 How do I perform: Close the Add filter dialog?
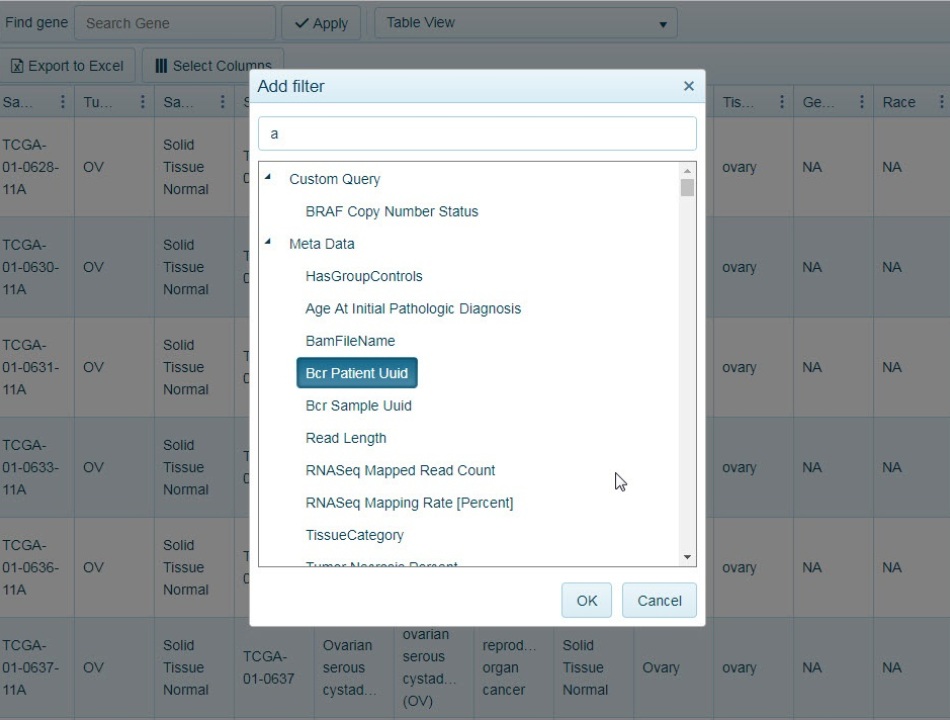pyautogui.click(x=688, y=86)
